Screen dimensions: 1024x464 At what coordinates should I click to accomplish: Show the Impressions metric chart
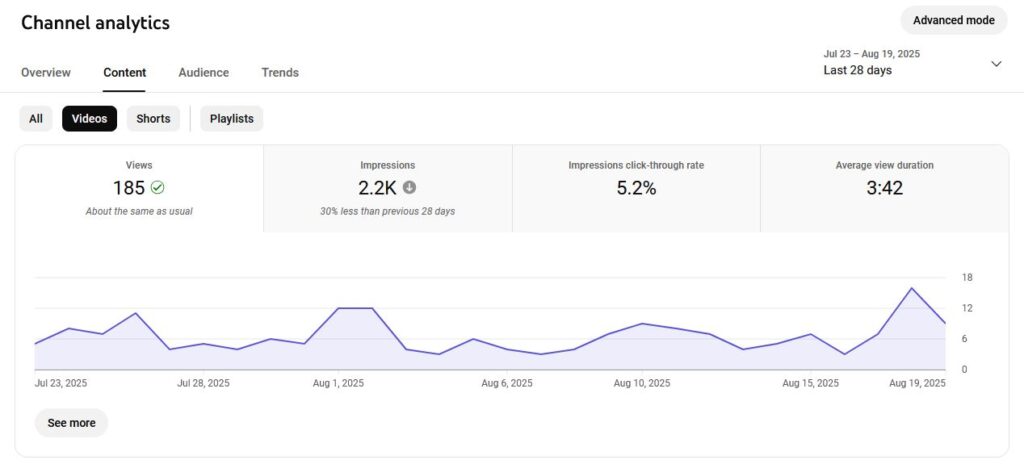point(387,188)
